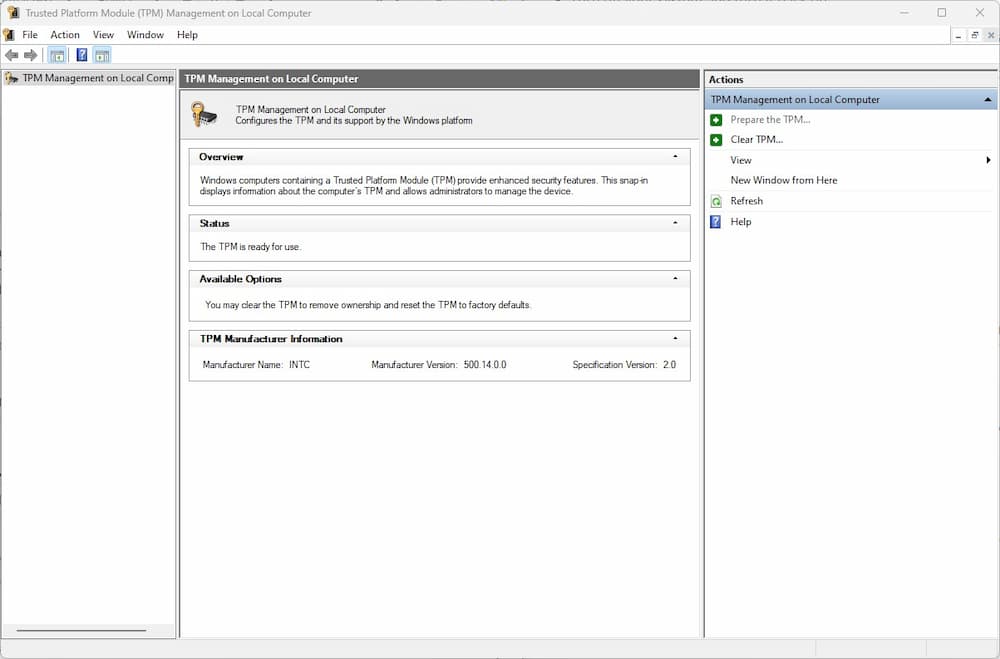Collapse the Overview section

pos(676,155)
